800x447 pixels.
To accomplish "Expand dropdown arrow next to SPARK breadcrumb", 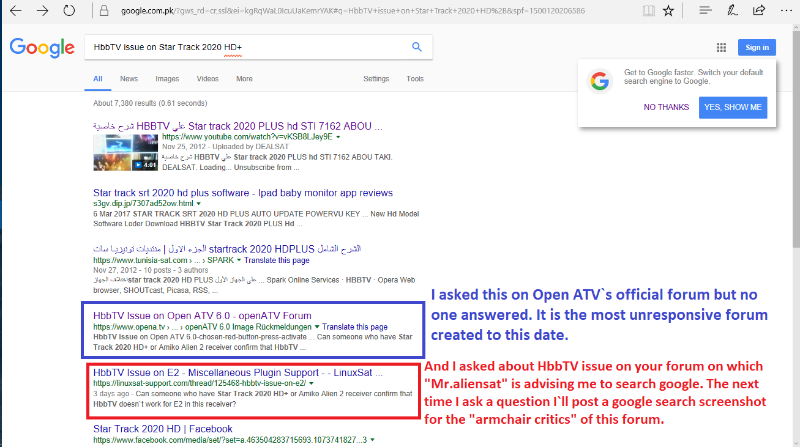I will pyautogui.click(x=239, y=260).
